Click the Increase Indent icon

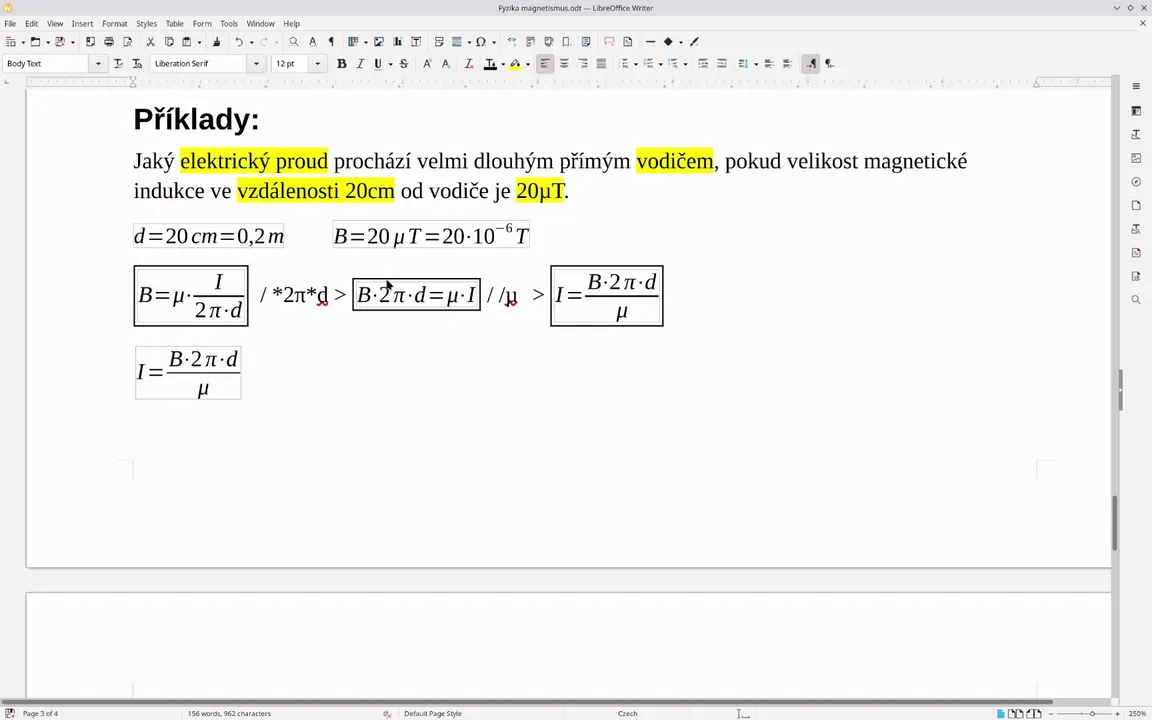tap(703, 64)
